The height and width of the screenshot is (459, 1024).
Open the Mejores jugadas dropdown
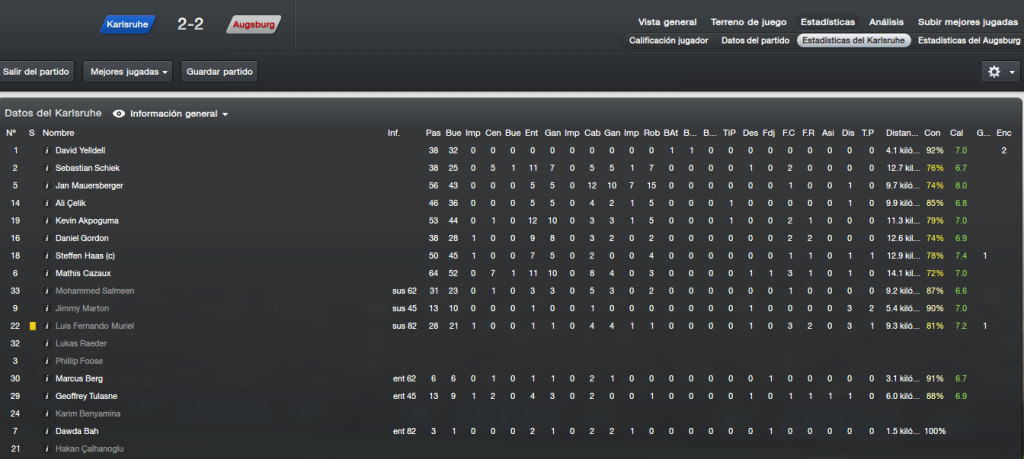(127, 72)
